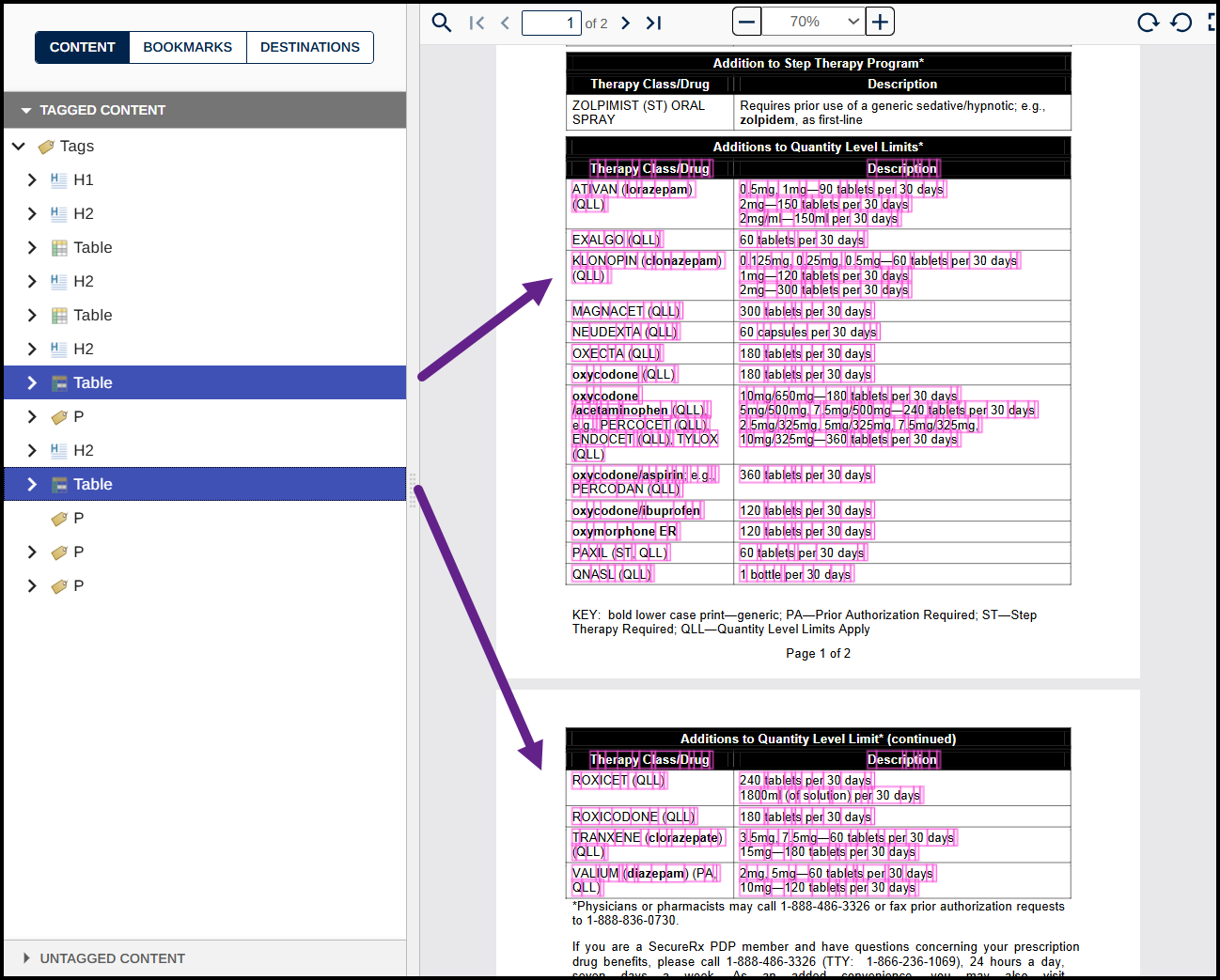Select the third H2 tag label
Viewport: 1220px width, 980px height.
84,349
